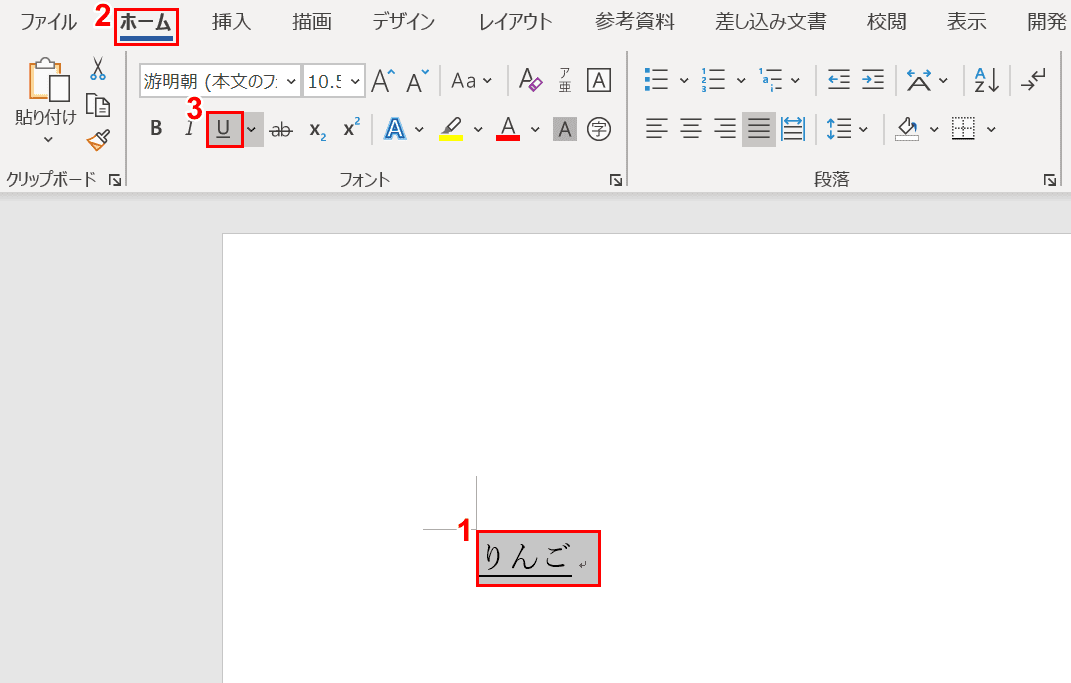Open the font size dropdown
This screenshot has width=1071, height=683.
355,81
